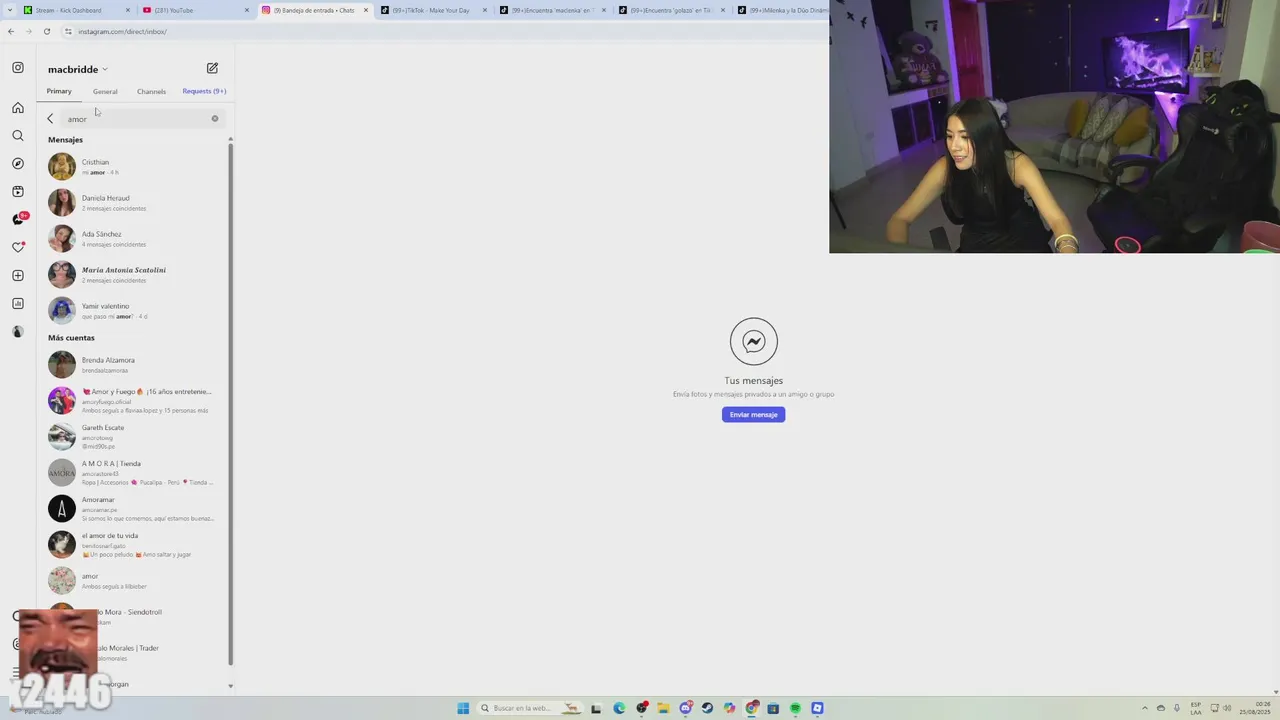Click the results list scrollbar

point(231,405)
